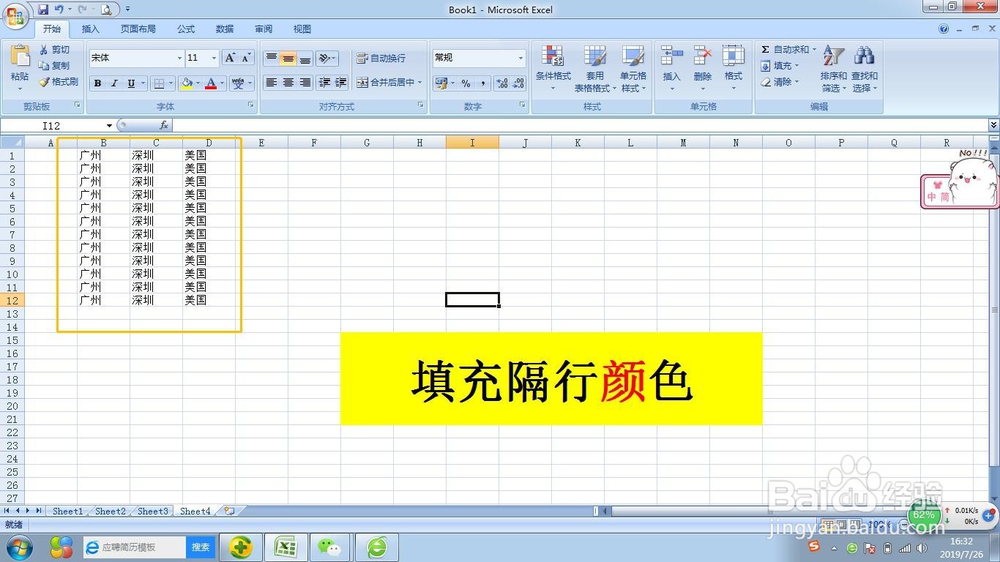Open the font name dropdown (宋体)
Screen dimensions: 1000x562
179,58
